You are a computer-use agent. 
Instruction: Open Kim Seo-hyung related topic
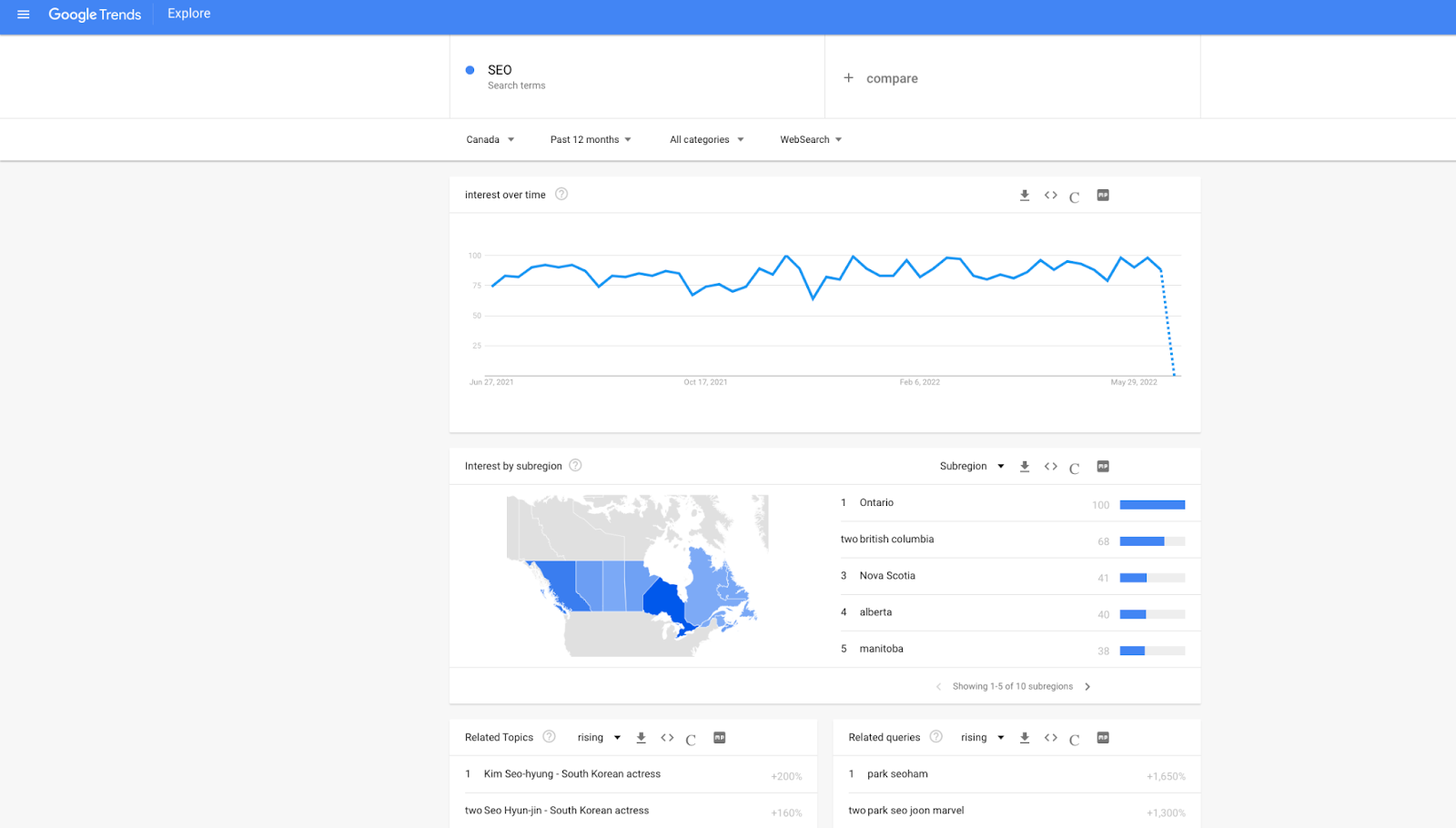click(x=571, y=774)
